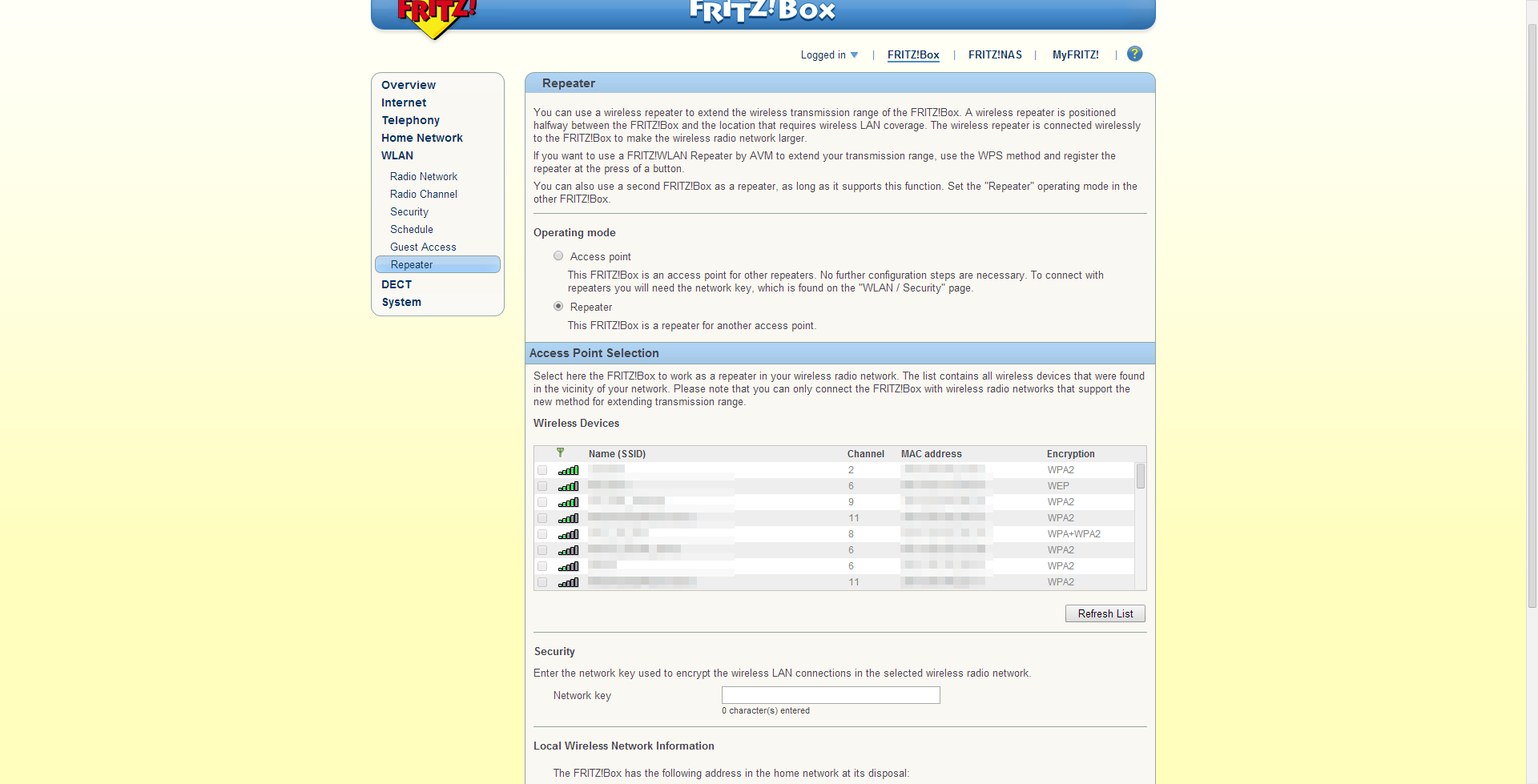Check the wireless device on channel 8
Screen dimensions: 1538x784
pos(542,534)
